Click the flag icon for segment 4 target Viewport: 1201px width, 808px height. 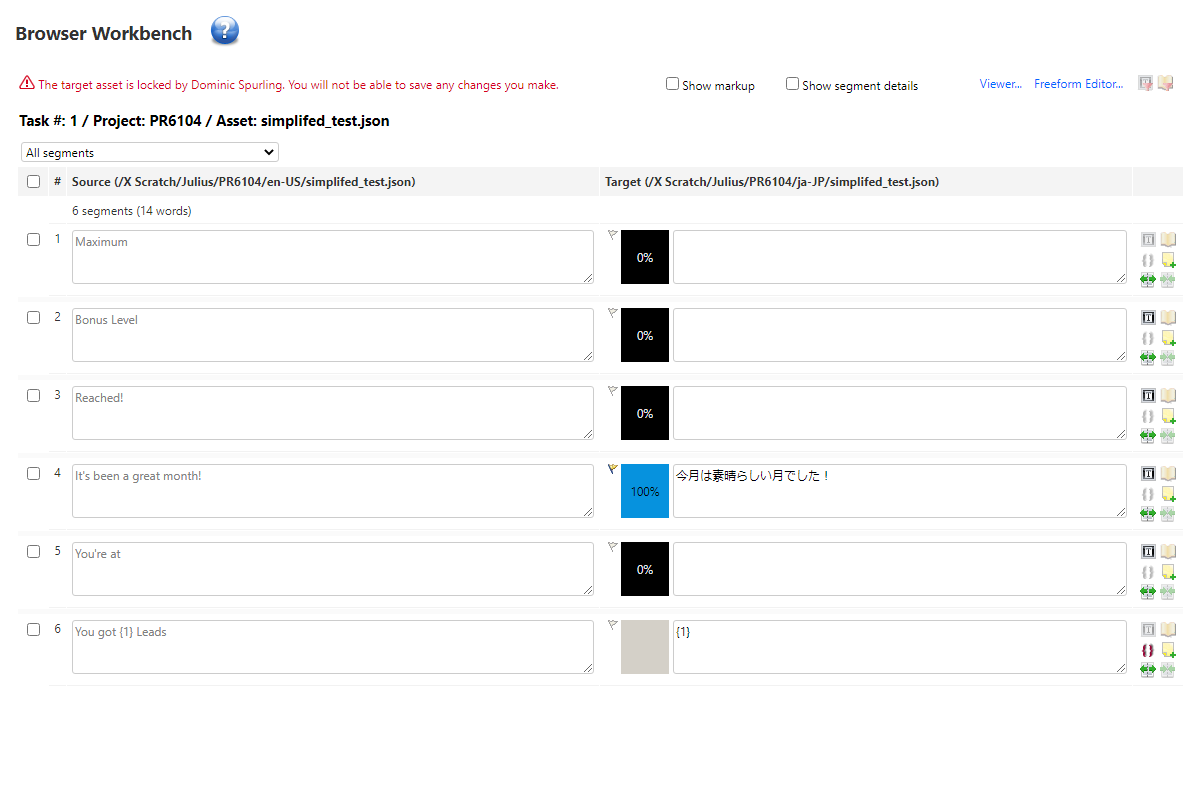coord(613,469)
